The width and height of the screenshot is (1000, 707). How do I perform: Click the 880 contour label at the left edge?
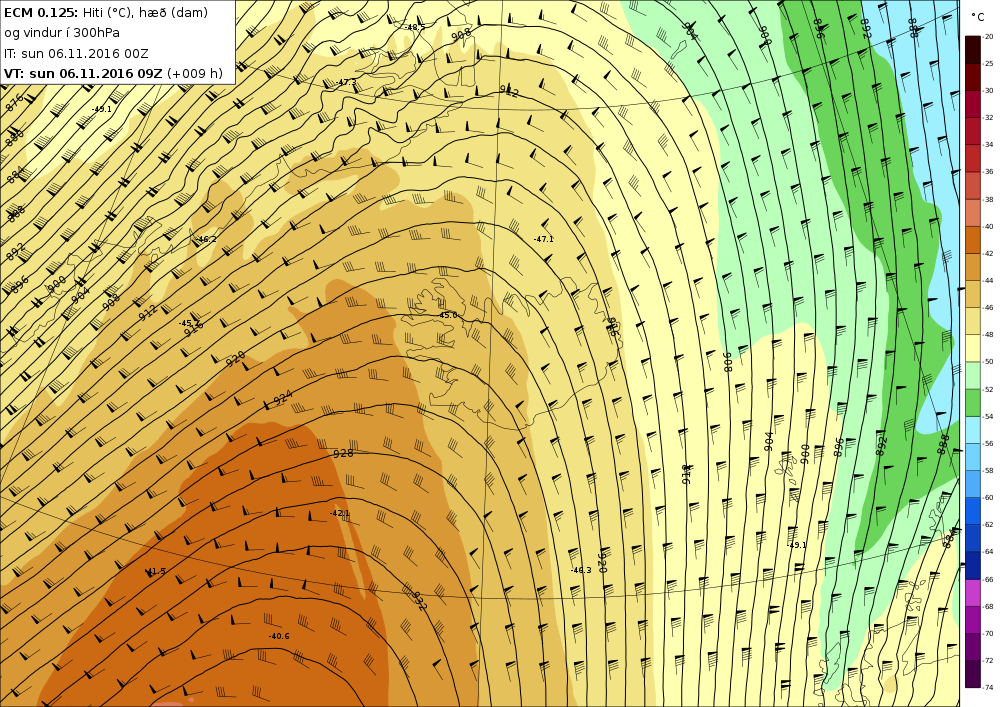(15, 137)
